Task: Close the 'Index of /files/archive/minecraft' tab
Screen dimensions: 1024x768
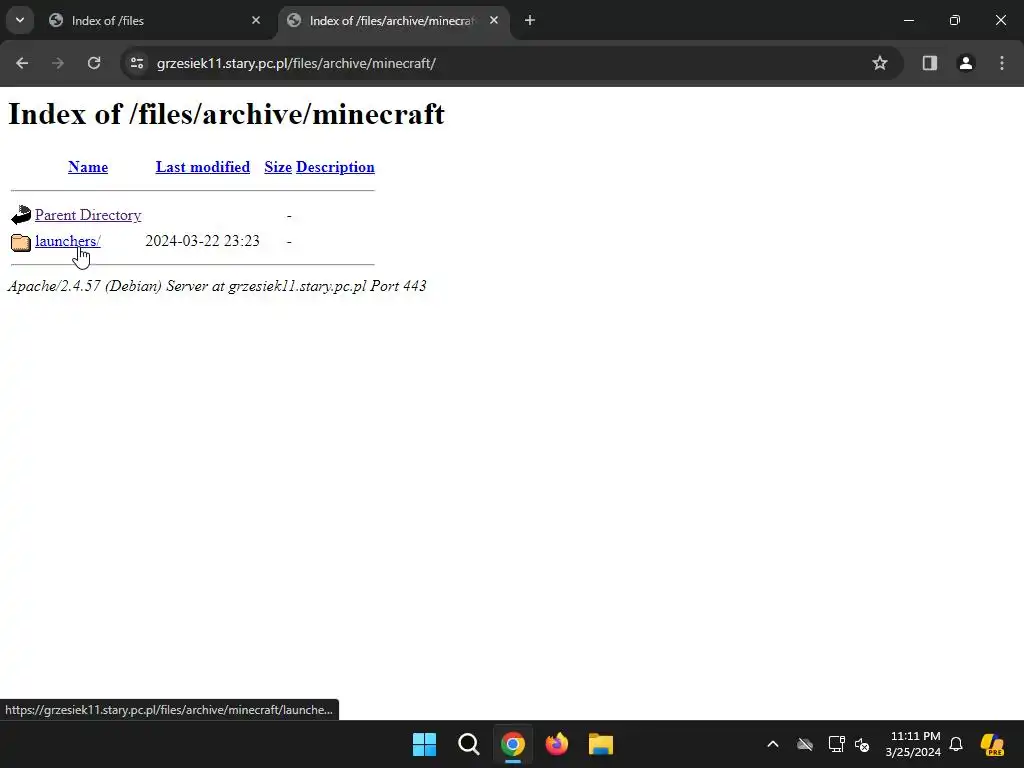Action: tap(494, 20)
